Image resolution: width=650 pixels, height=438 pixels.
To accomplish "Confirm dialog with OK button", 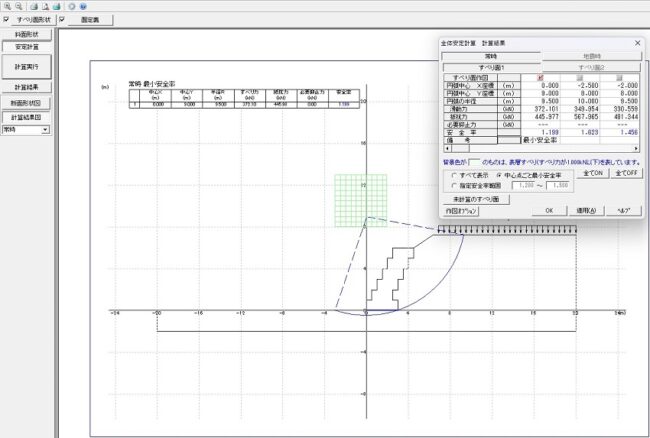I will (549, 211).
